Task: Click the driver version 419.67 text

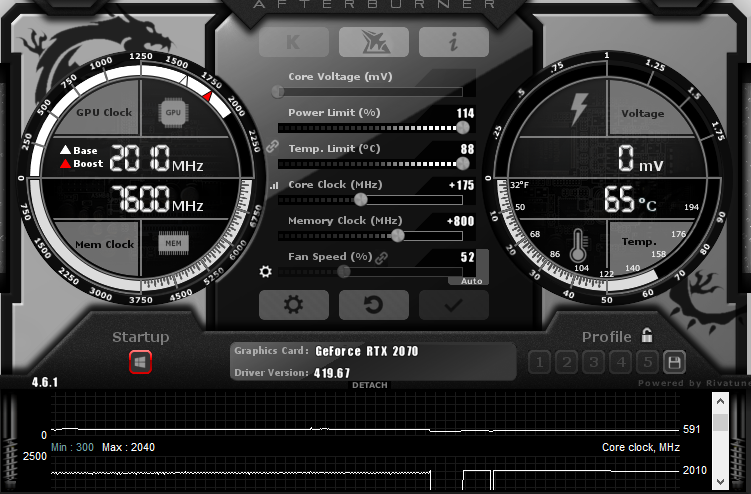Action: 332,373
